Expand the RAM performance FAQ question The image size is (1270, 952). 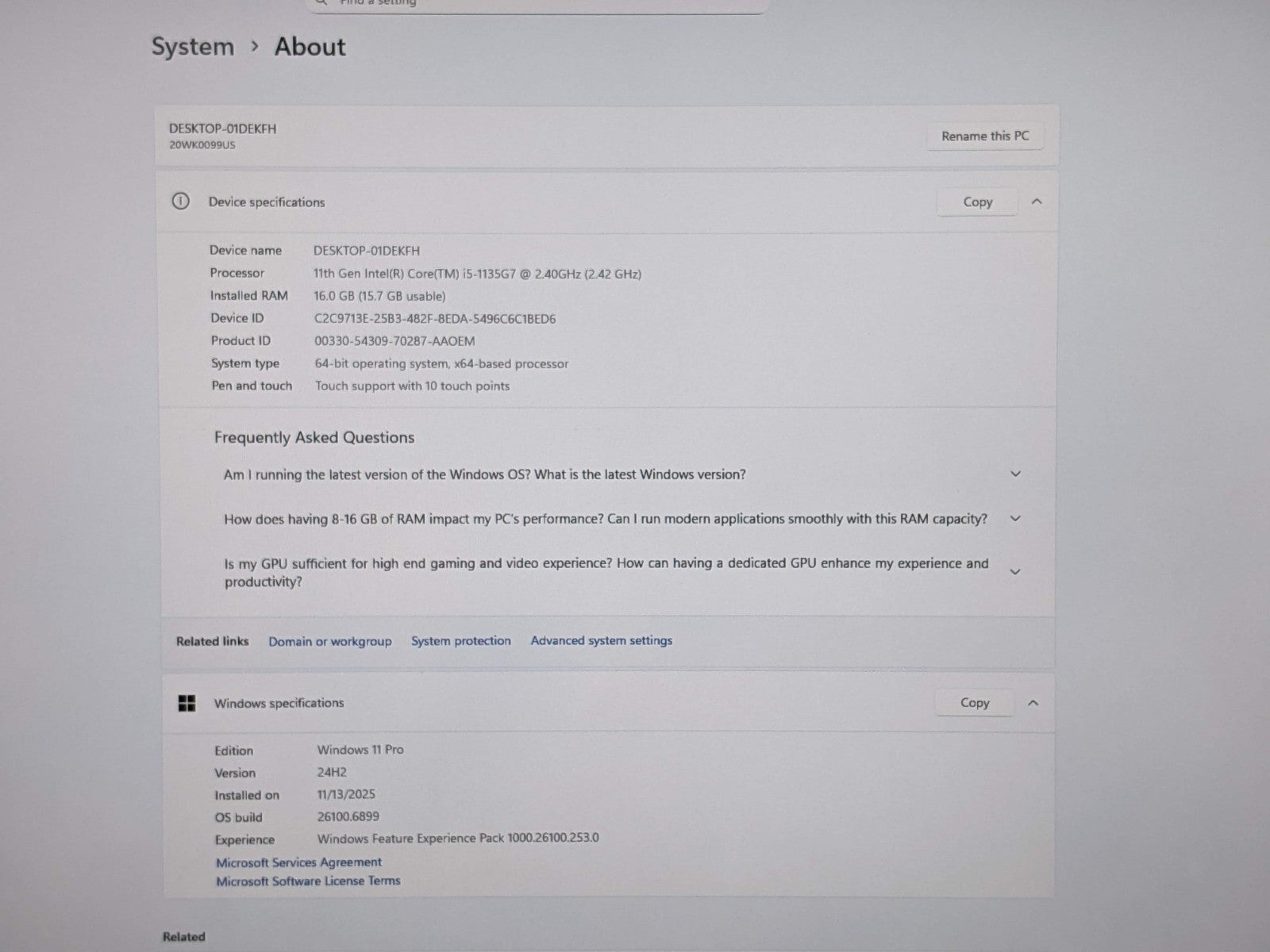[1014, 519]
